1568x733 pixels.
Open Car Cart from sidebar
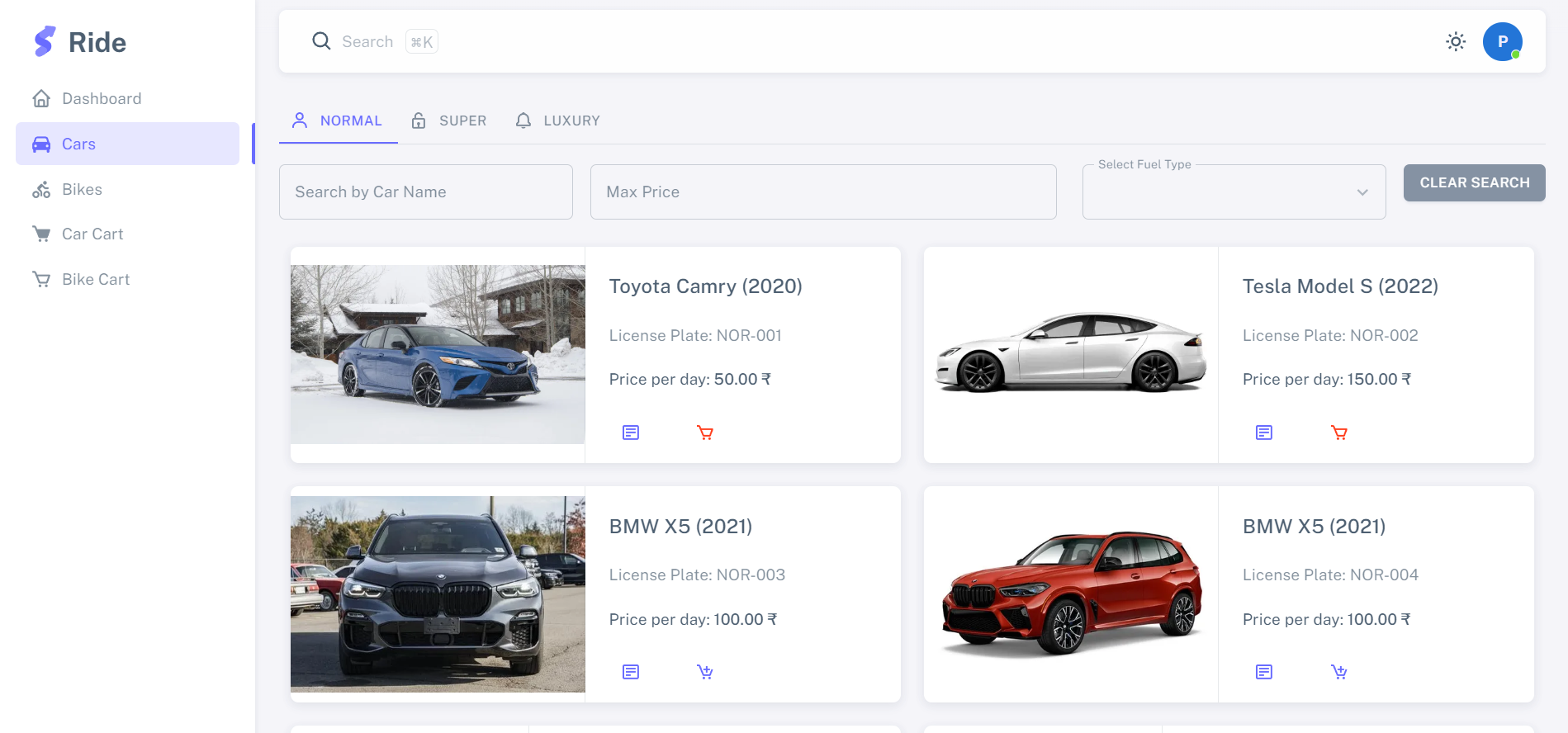[x=92, y=234]
